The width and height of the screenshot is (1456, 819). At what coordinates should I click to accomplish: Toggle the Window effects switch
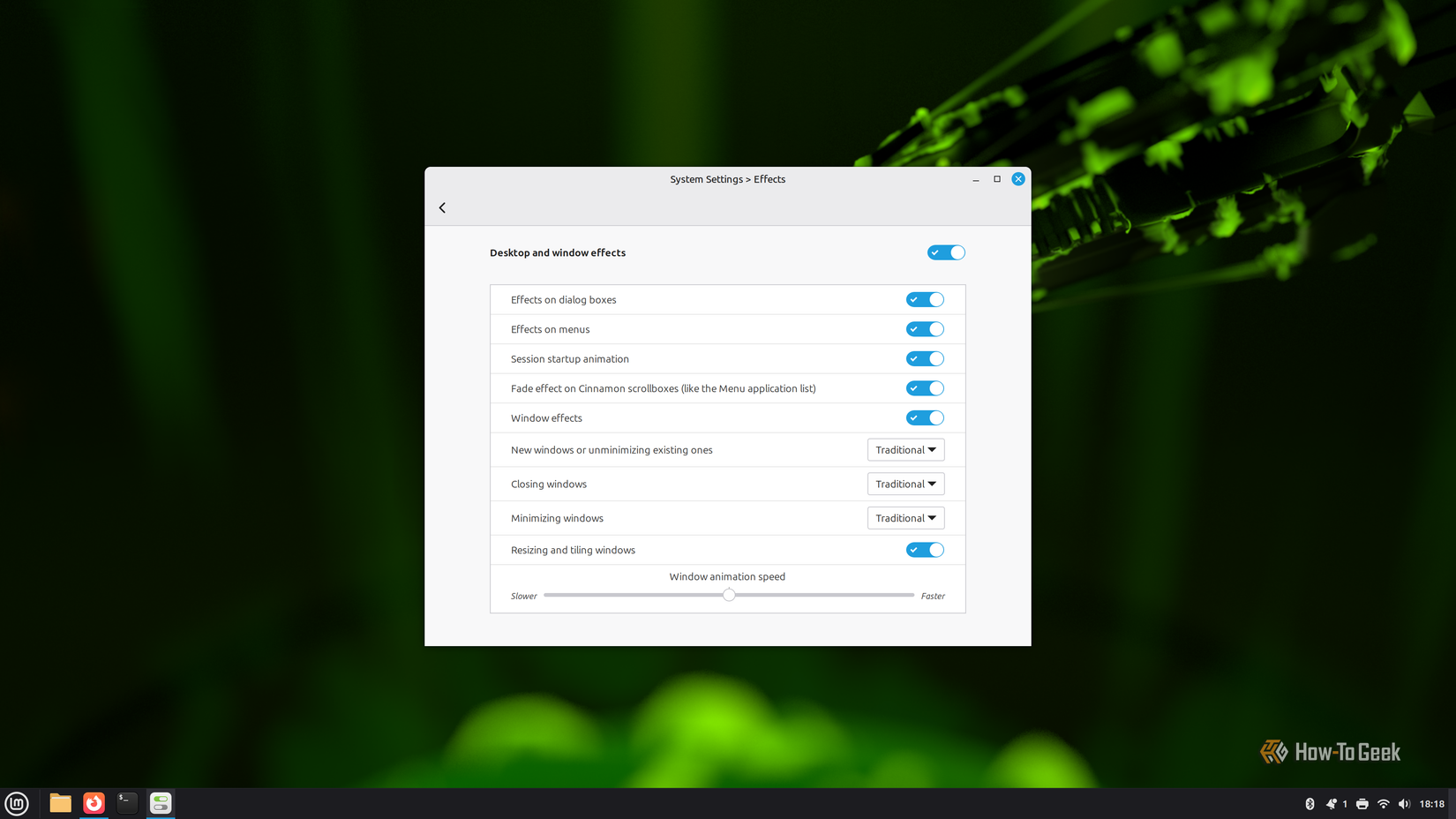pyautogui.click(x=925, y=418)
